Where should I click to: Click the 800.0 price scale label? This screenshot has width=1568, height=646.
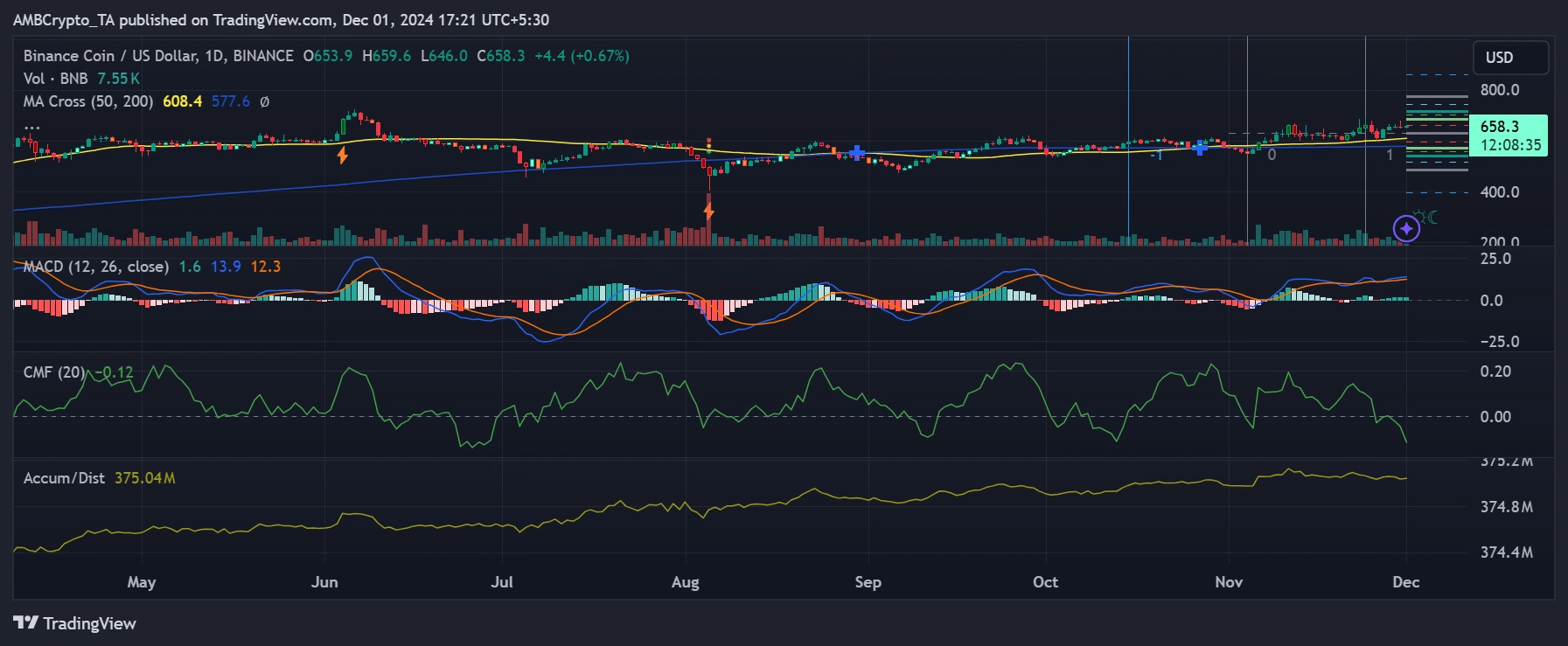pyautogui.click(x=1500, y=90)
